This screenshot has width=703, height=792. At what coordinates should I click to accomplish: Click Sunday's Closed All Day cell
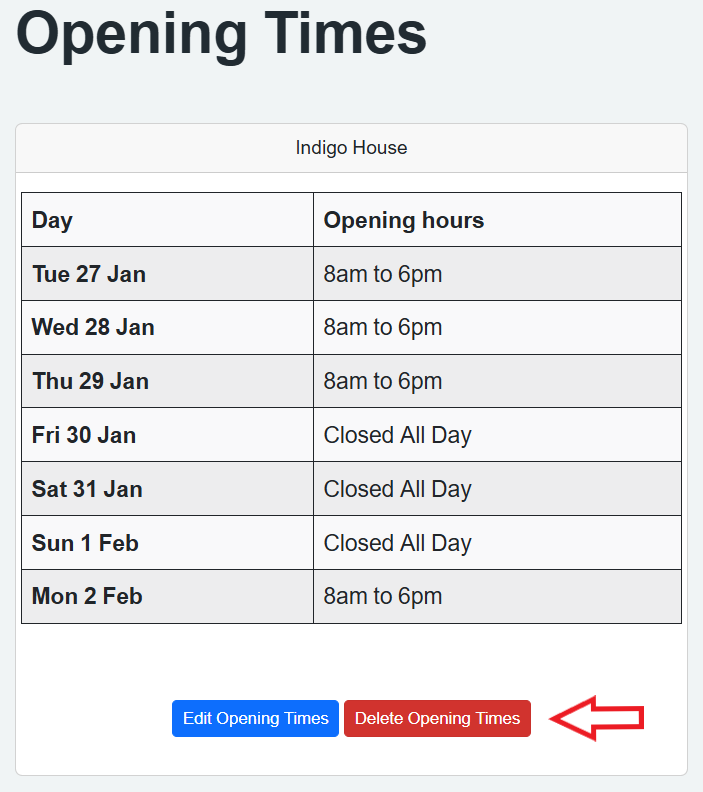[397, 543]
